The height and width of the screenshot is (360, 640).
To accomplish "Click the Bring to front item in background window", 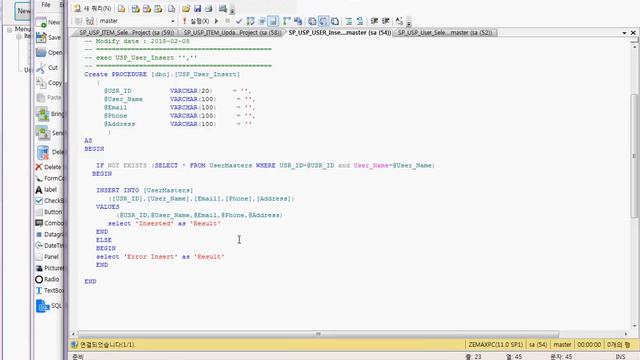I will [49, 114].
